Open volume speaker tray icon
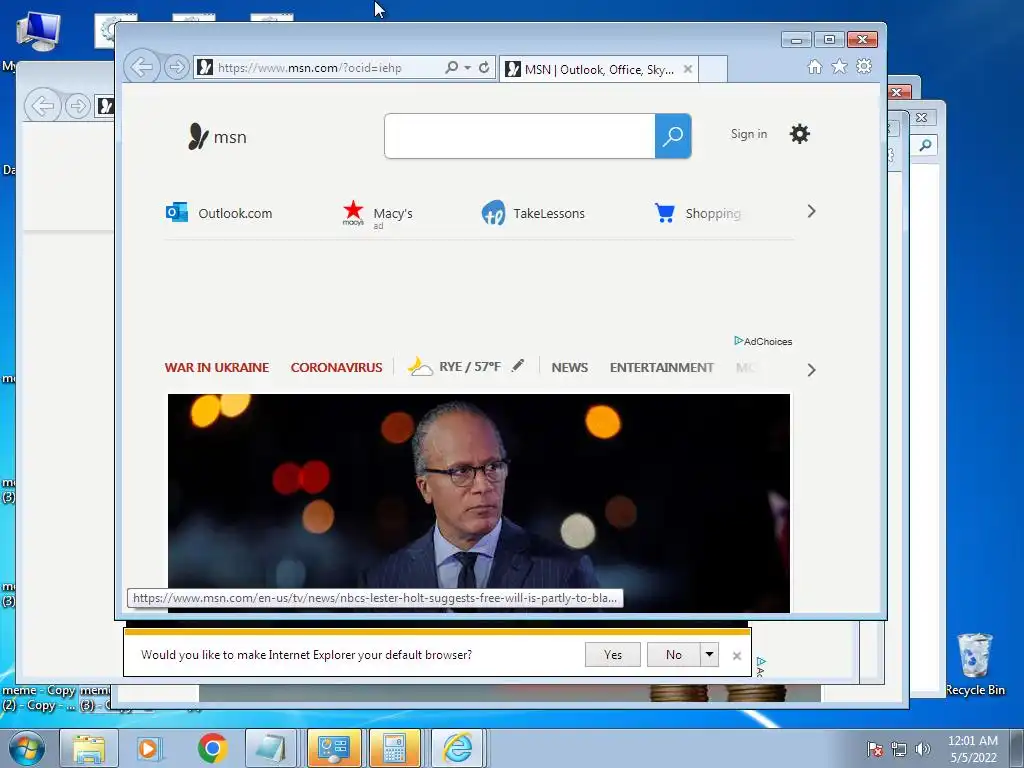Image resolution: width=1024 pixels, height=768 pixels. tap(922, 749)
